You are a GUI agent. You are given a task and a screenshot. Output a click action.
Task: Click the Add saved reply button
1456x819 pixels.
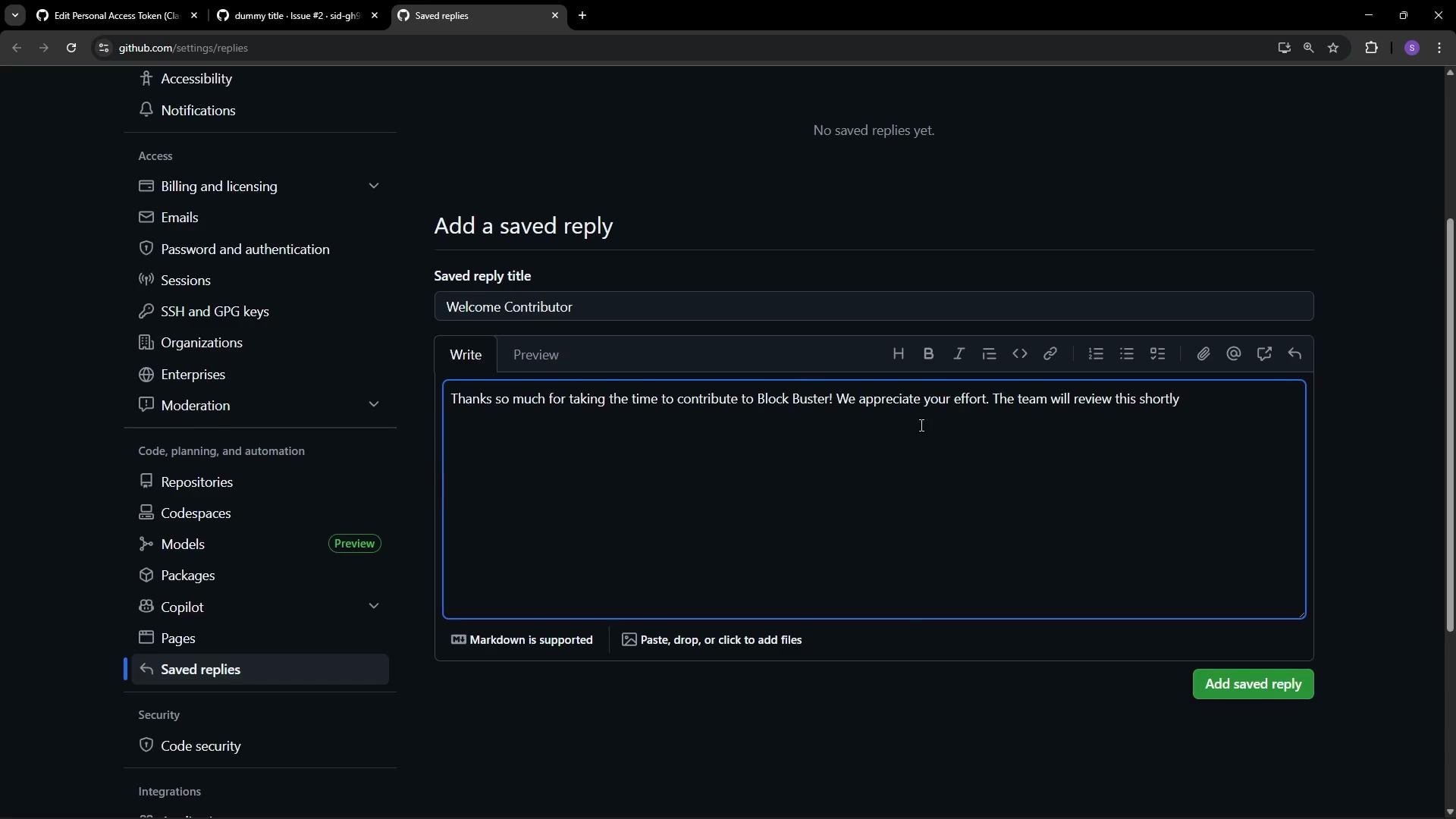[x=1253, y=684]
